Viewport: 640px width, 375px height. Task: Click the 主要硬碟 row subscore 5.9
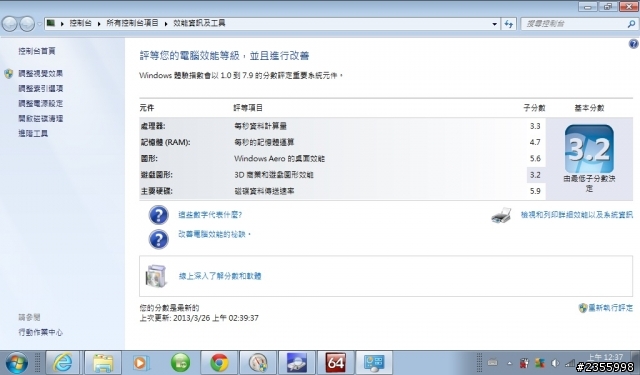tap(535, 191)
